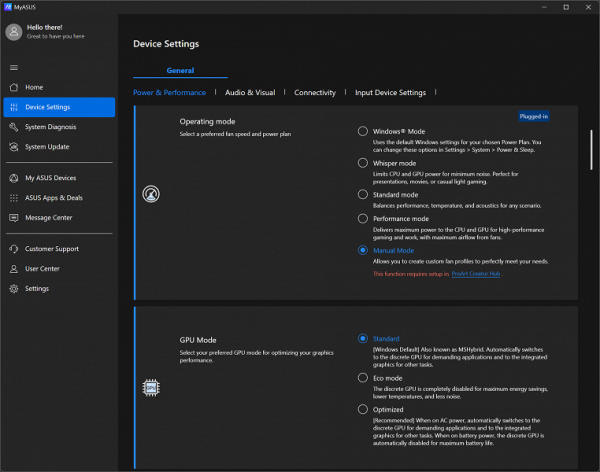Click the Customer Support headset icon
This screenshot has width=600, height=472.
pos(13,249)
